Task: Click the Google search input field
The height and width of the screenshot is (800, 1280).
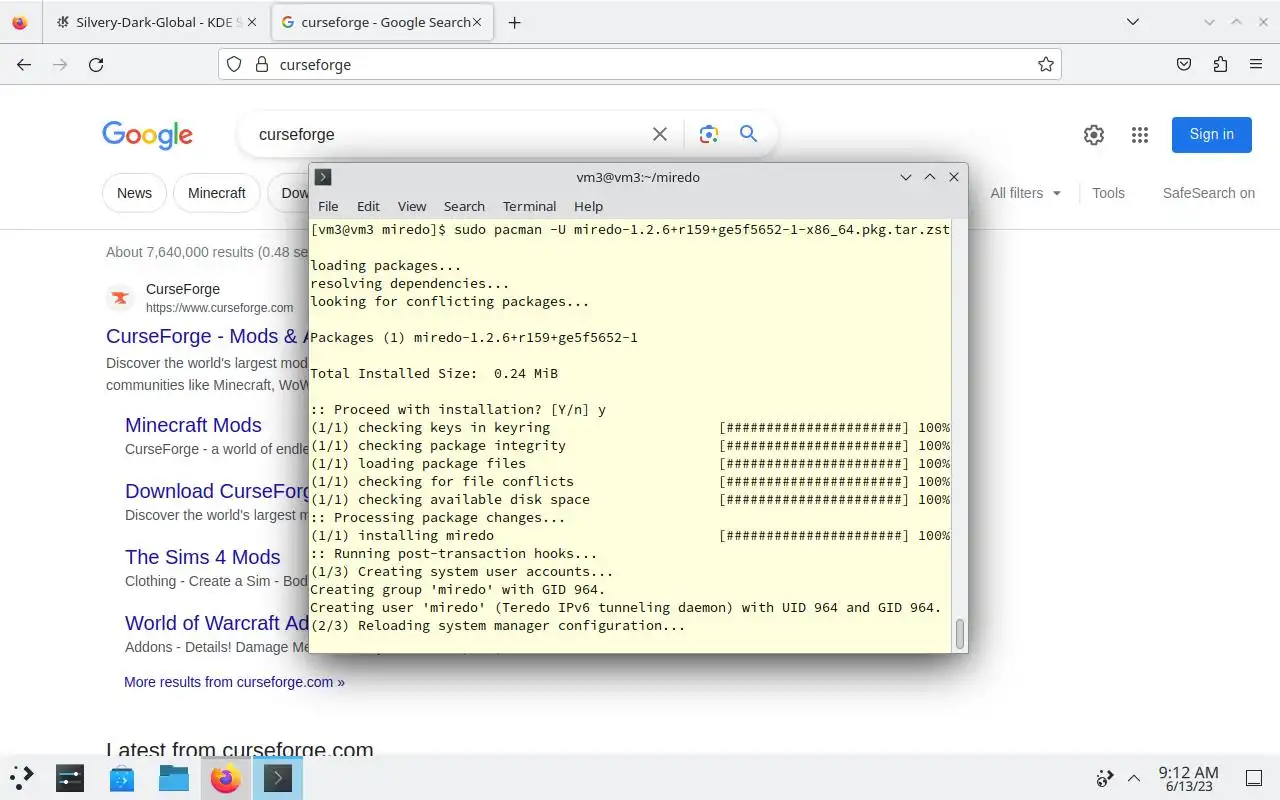Action: [450, 134]
